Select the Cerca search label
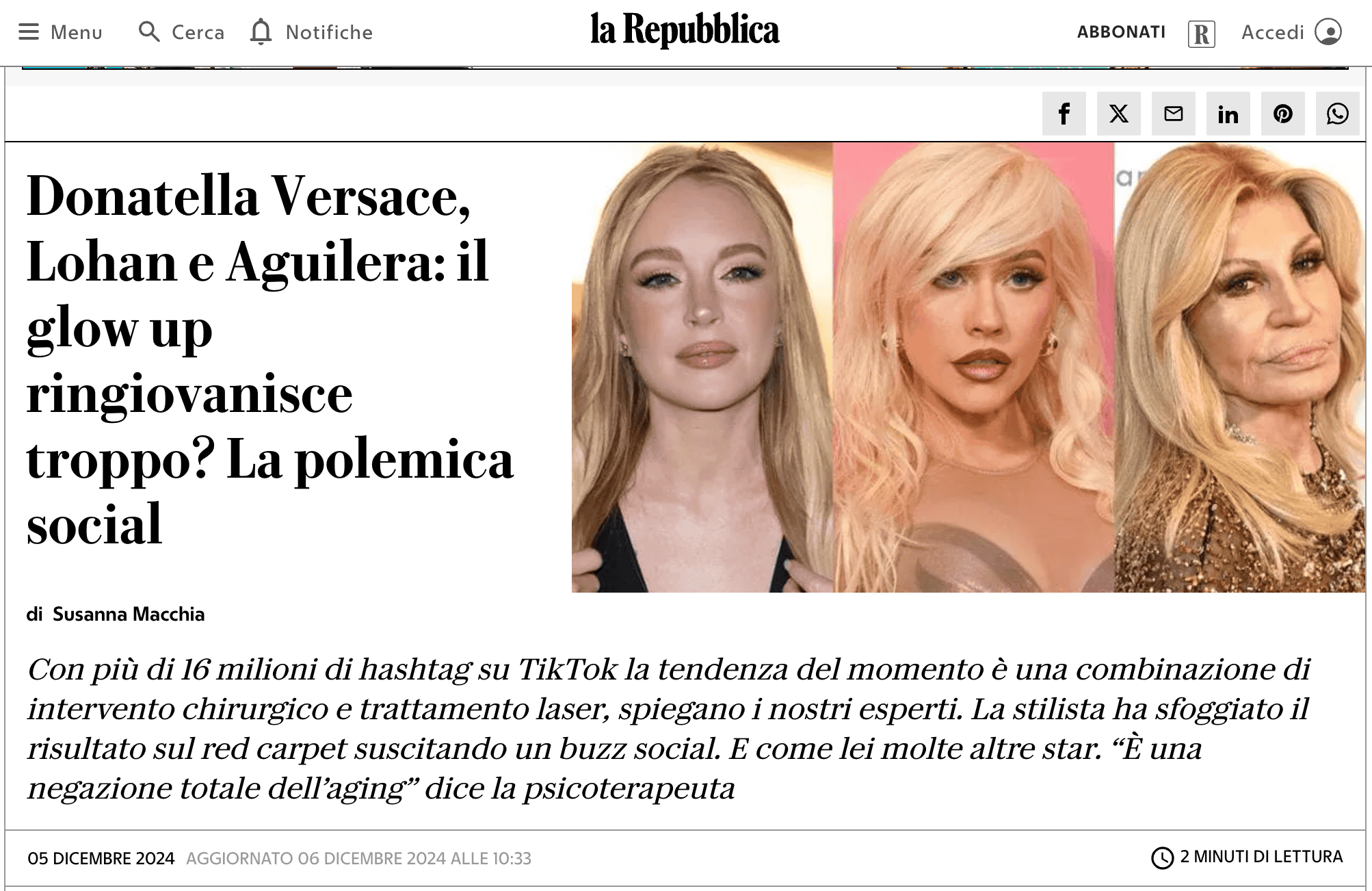The image size is (1372, 891). tap(198, 32)
